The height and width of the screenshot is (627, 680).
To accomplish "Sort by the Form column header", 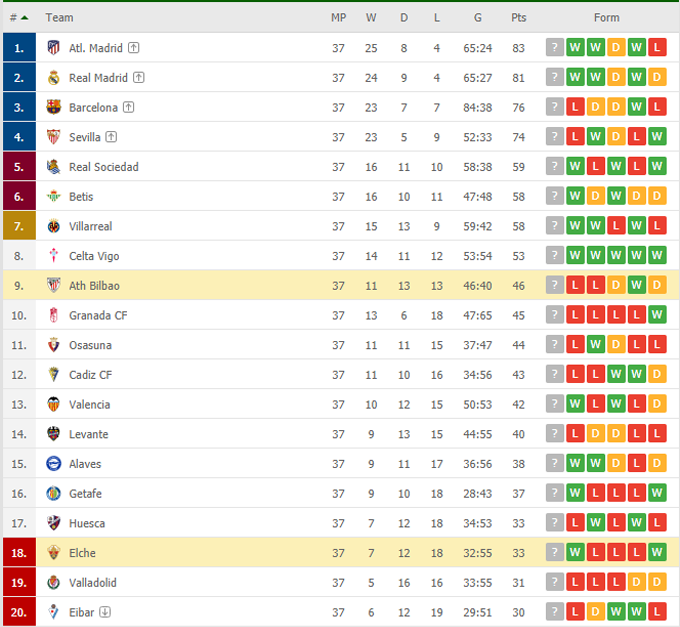I will pos(606,18).
